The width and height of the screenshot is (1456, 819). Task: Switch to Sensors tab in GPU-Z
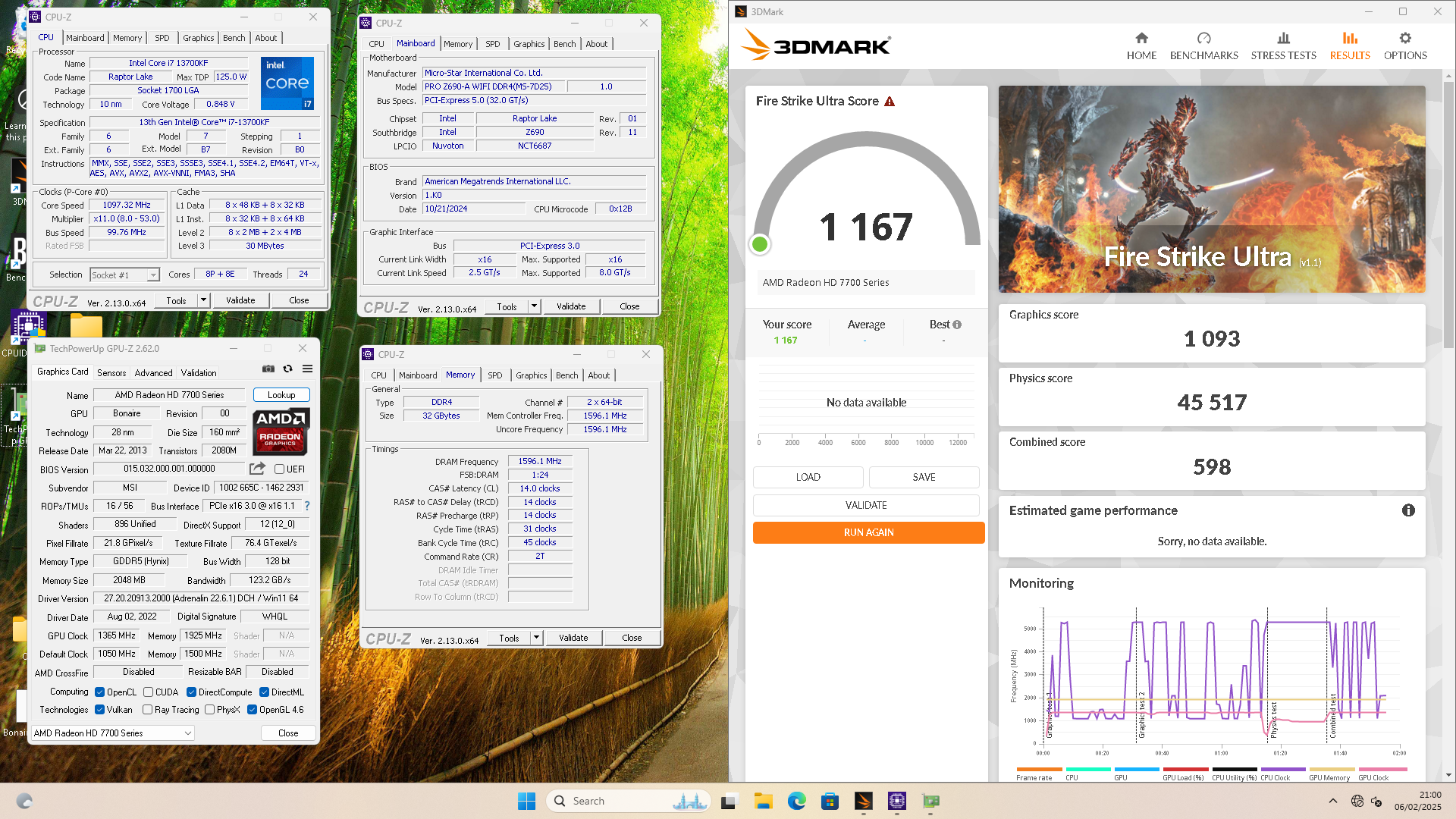tap(111, 373)
